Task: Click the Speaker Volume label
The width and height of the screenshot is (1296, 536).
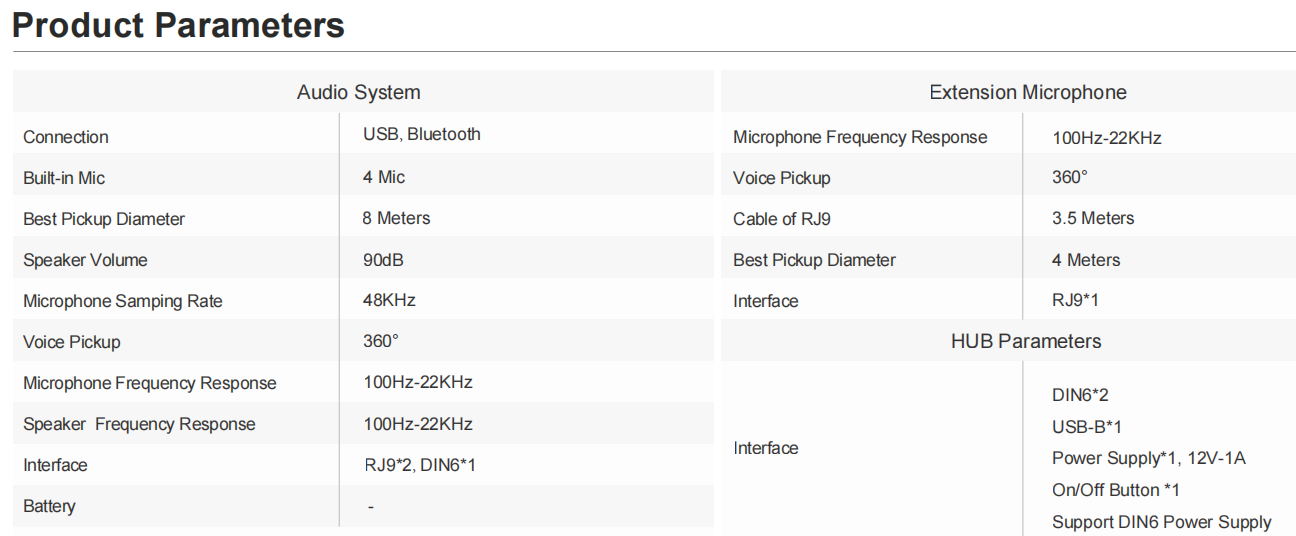Action: coord(85,260)
